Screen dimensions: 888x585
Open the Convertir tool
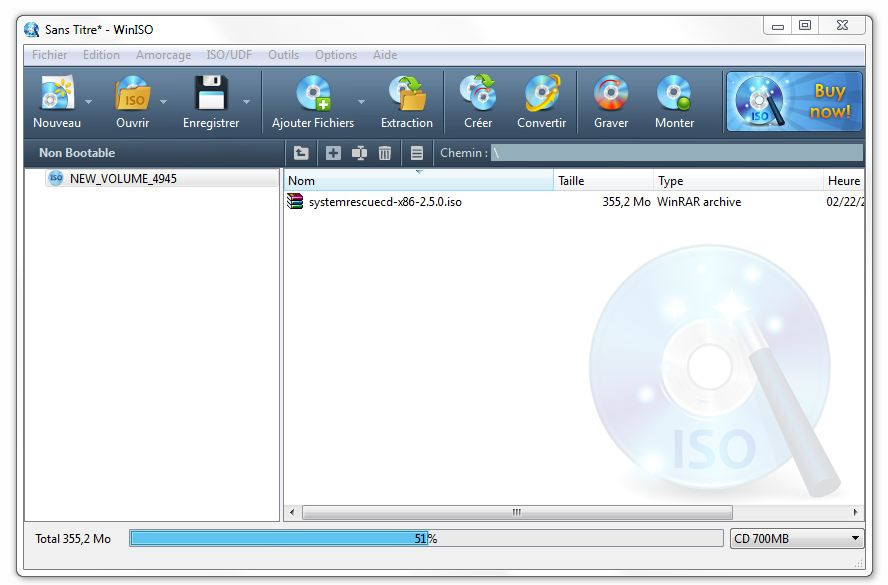tap(541, 95)
